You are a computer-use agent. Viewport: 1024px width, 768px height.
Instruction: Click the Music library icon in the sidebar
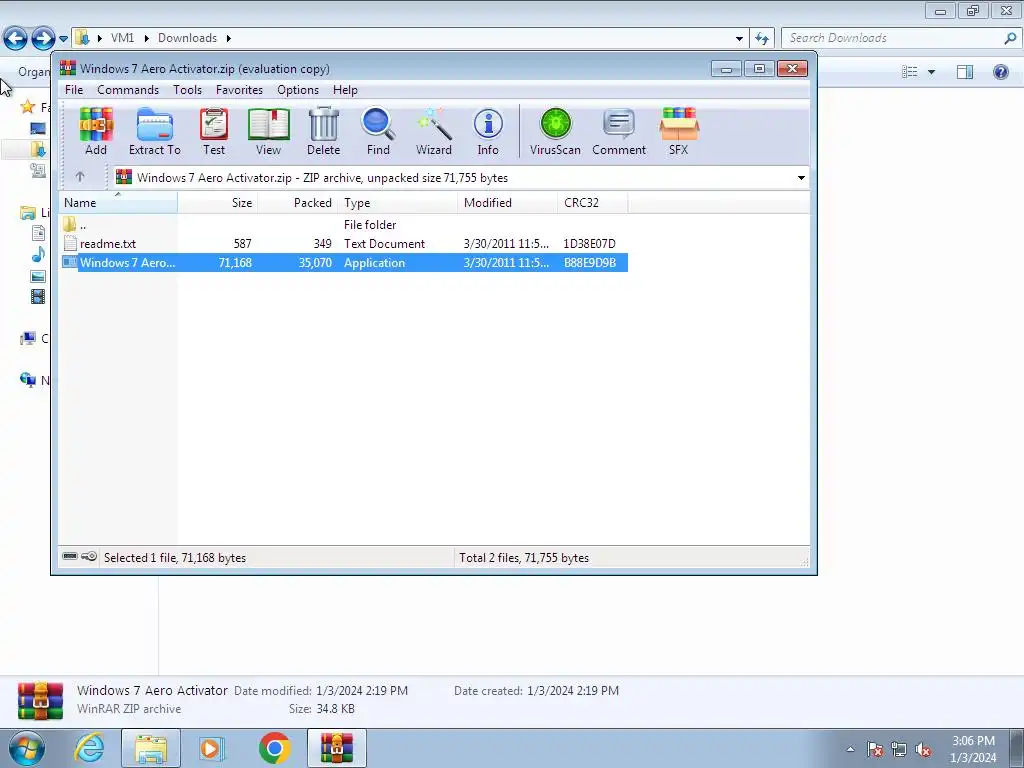click(39, 254)
